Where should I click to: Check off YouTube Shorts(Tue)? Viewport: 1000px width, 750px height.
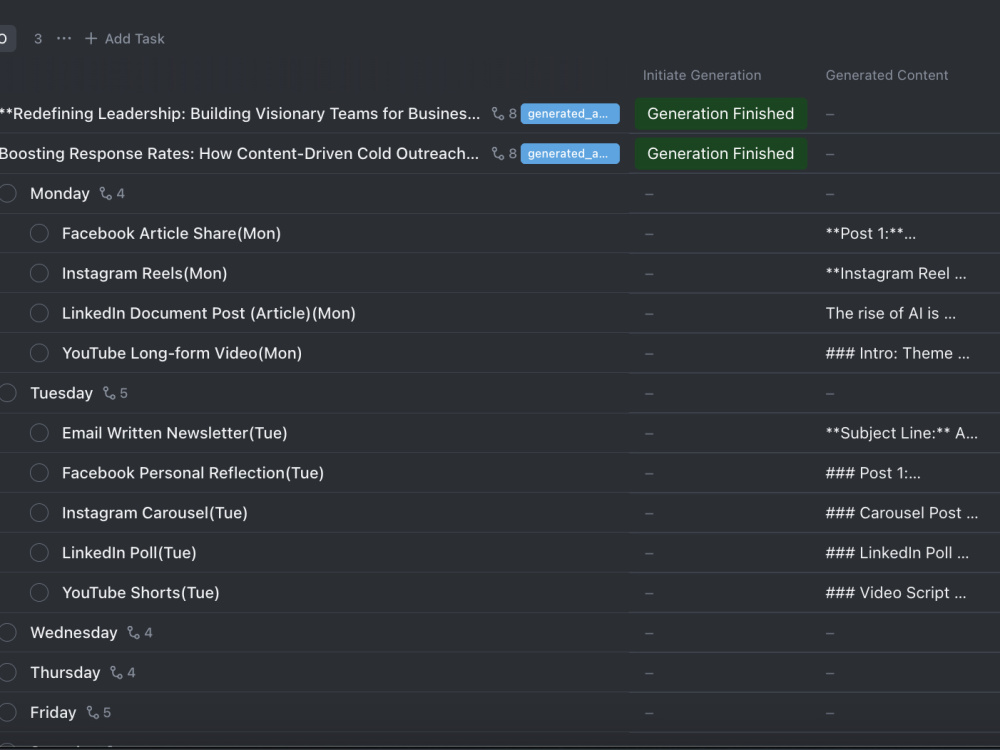(40, 592)
